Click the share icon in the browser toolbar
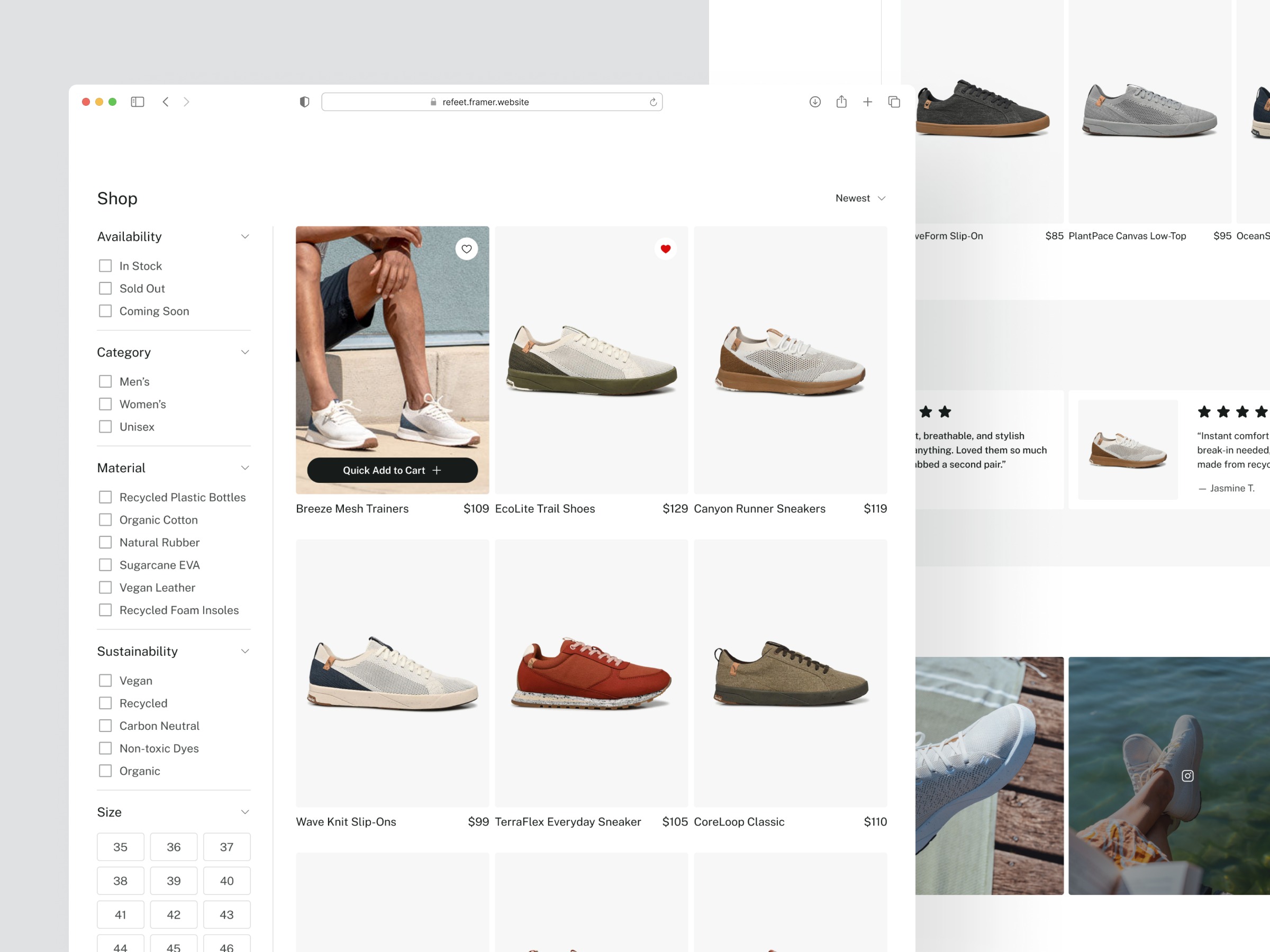 click(841, 102)
